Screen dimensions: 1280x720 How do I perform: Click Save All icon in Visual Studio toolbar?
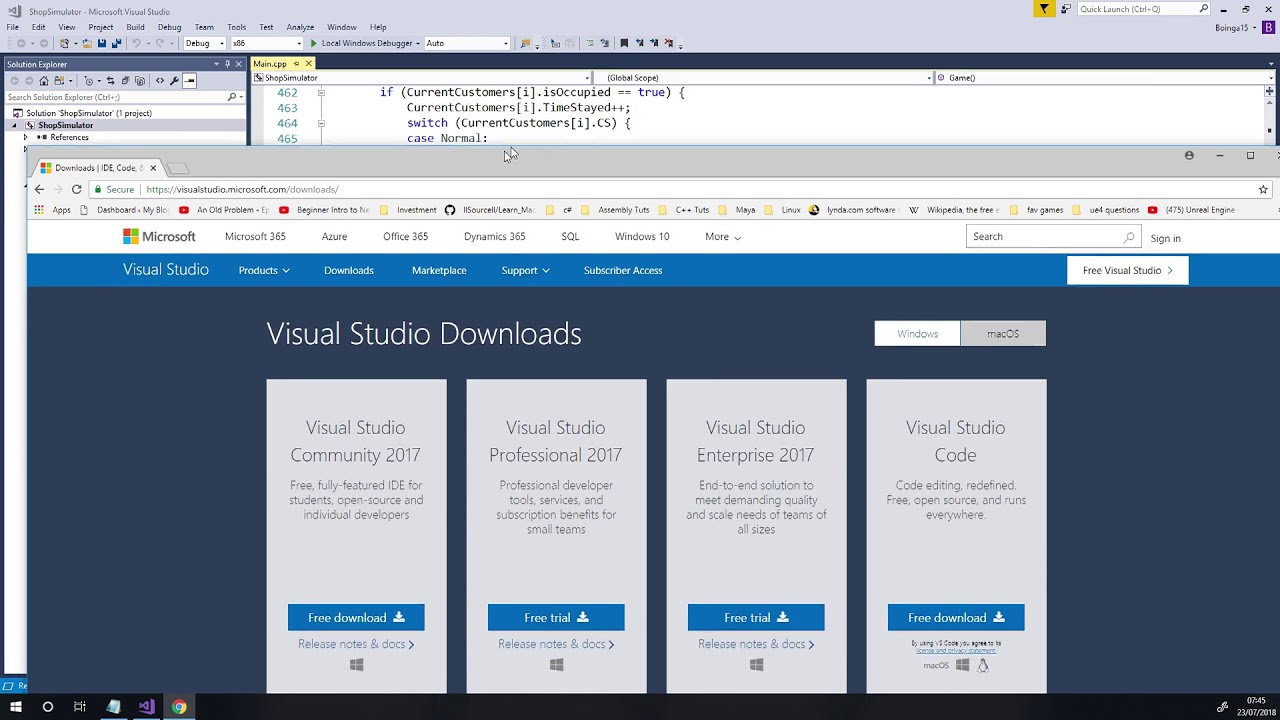pos(116,43)
